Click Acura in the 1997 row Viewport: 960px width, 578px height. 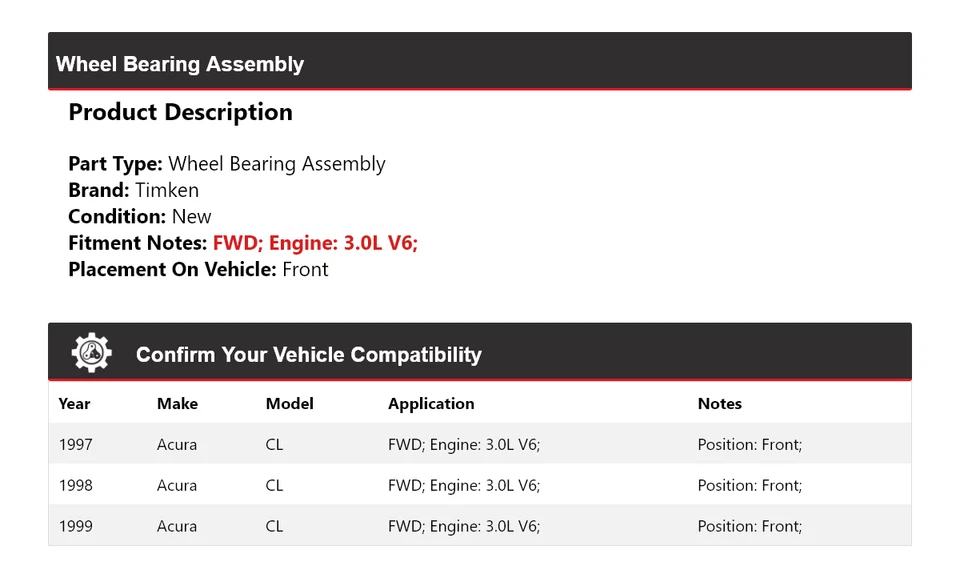click(177, 445)
